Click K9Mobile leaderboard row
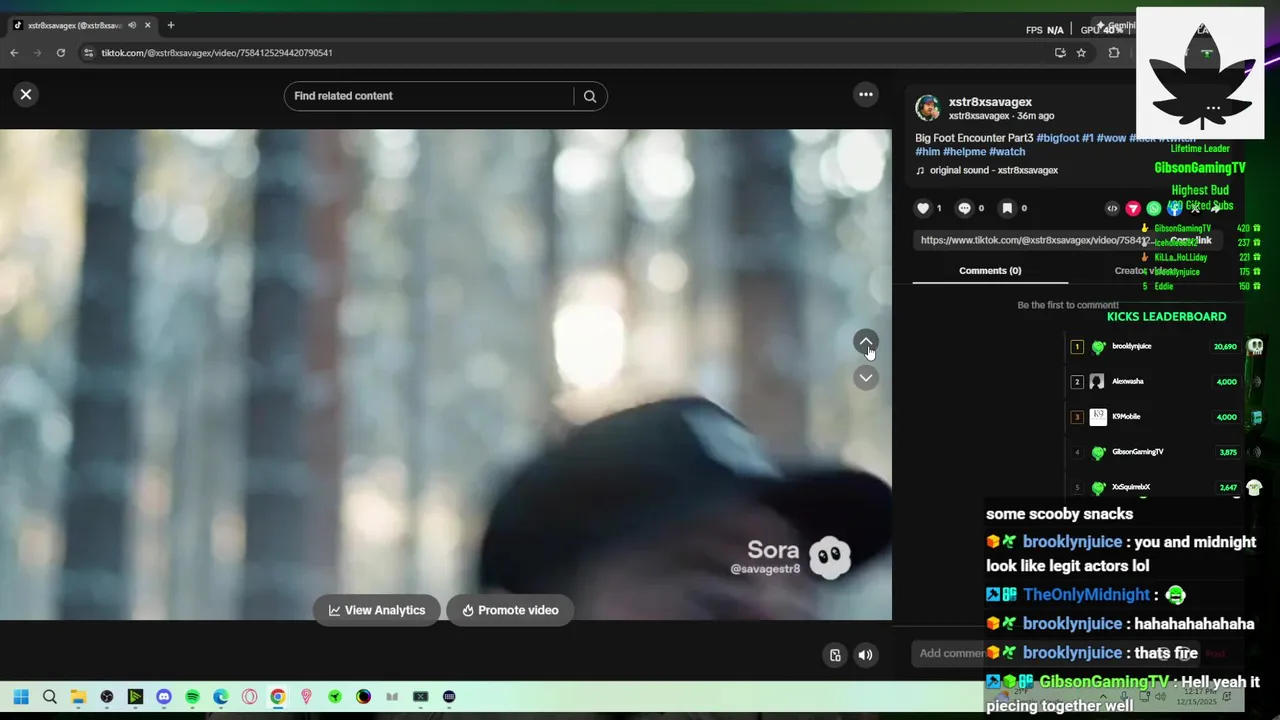 click(x=1156, y=417)
